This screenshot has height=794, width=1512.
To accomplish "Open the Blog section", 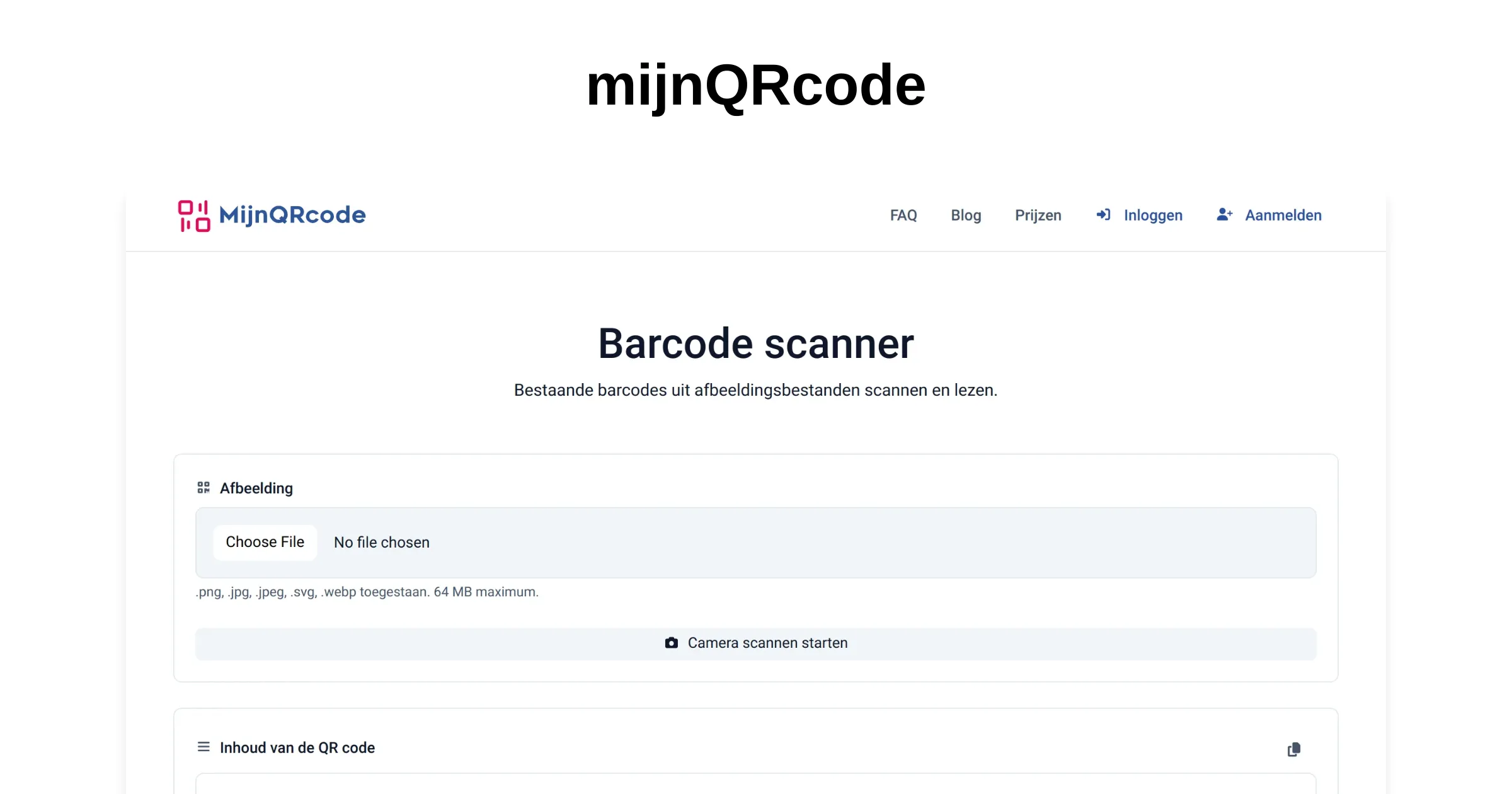I will 966,215.
